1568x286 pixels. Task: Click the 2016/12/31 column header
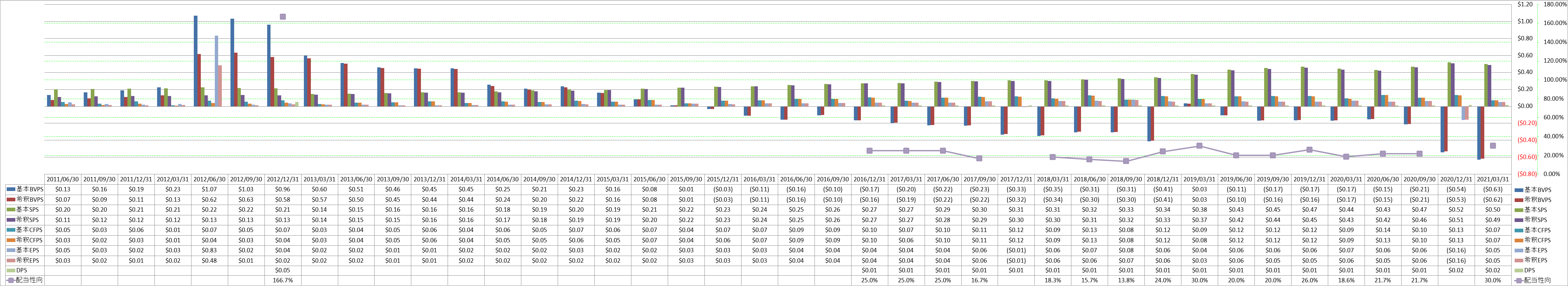[869, 180]
